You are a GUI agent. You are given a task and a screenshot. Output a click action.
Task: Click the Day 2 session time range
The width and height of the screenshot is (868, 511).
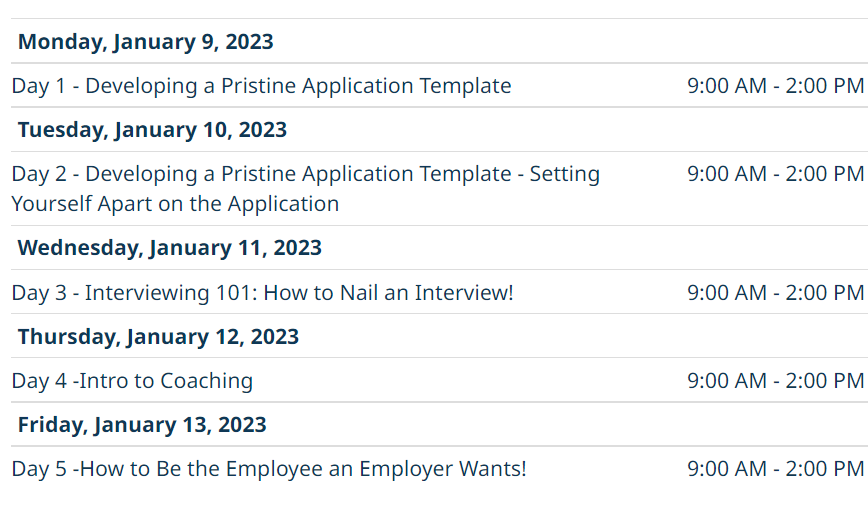point(776,174)
